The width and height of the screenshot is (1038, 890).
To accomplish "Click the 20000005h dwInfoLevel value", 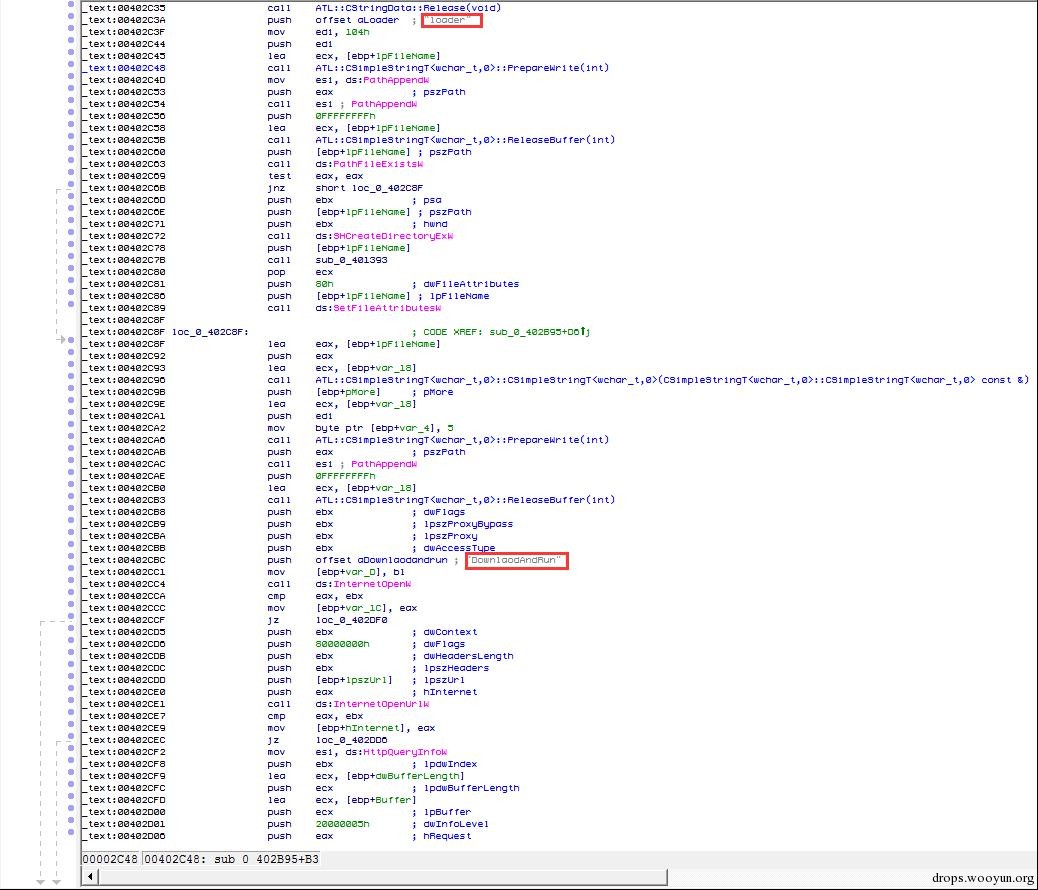I will pyautogui.click(x=342, y=824).
